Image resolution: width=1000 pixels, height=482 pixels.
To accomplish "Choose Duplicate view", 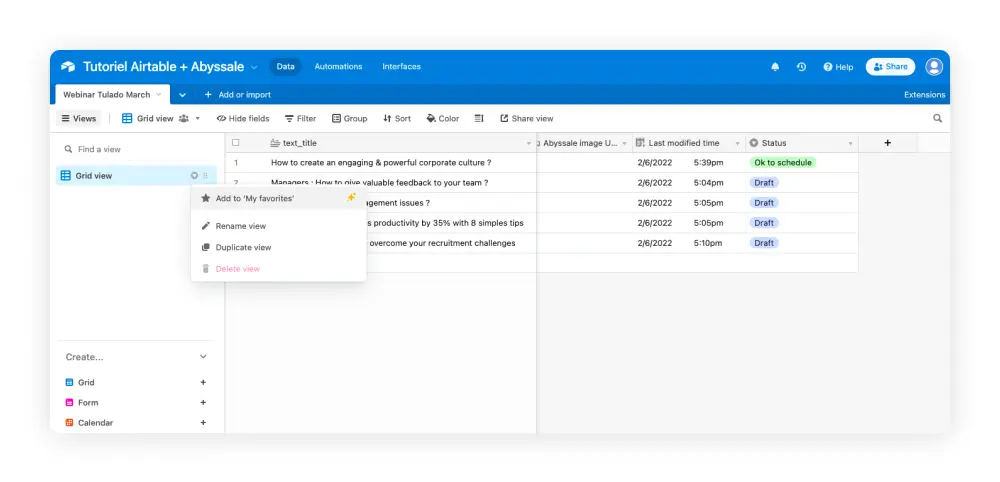I will pyautogui.click(x=278, y=247).
